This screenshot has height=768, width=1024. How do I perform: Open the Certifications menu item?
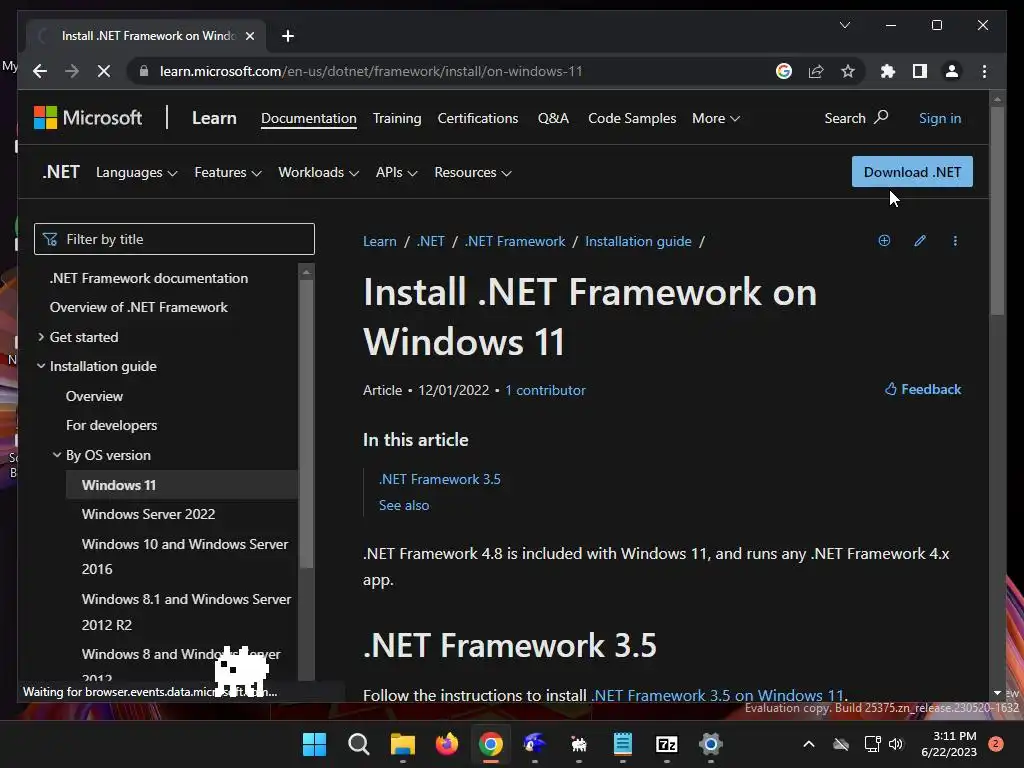point(478,118)
